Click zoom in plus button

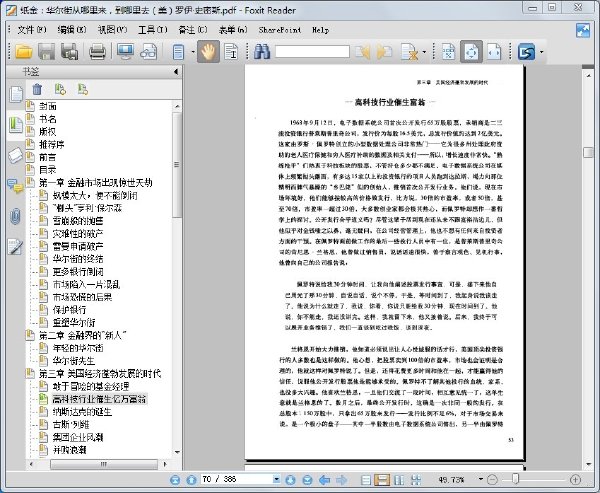(x=575, y=479)
